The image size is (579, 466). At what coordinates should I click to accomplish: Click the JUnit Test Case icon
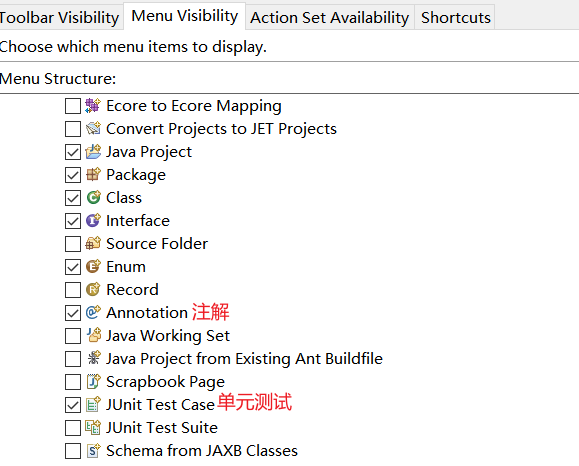coord(93,404)
